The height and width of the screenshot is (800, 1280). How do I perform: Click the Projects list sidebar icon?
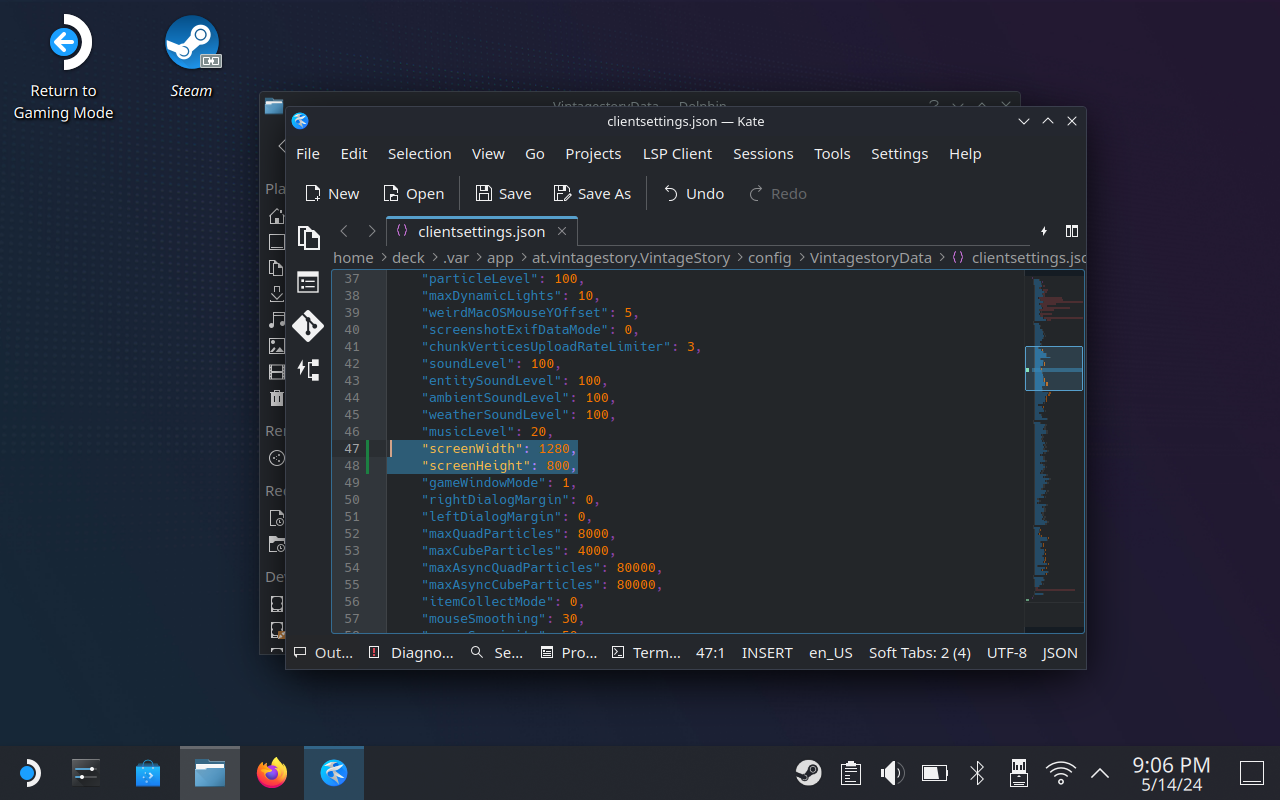click(308, 282)
